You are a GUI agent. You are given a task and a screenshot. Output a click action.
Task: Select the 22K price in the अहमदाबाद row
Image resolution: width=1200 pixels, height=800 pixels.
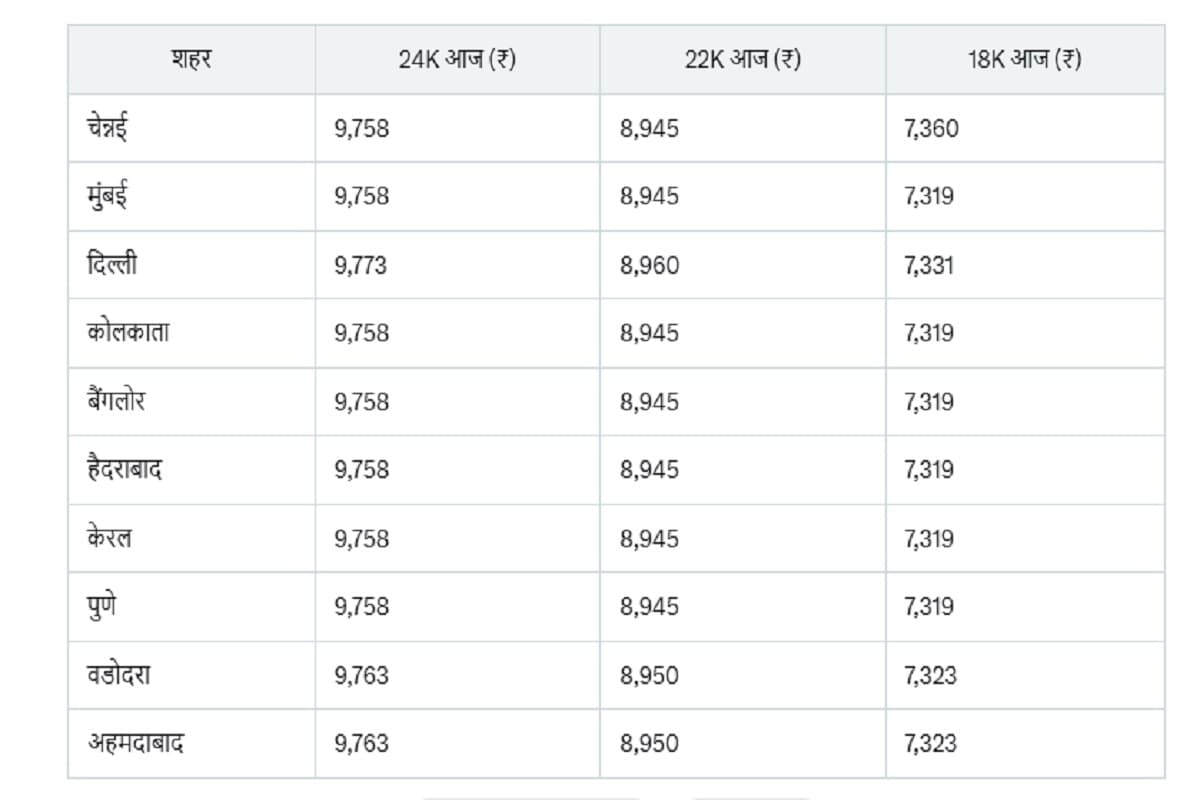point(649,744)
